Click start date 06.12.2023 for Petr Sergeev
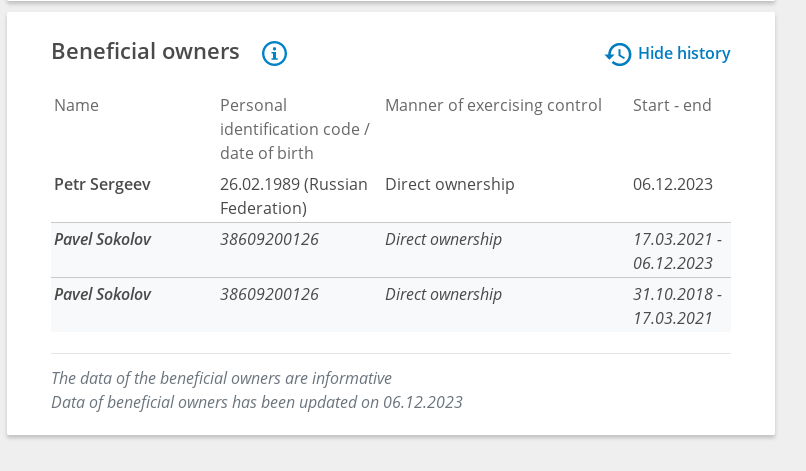 (x=673, y=184)
